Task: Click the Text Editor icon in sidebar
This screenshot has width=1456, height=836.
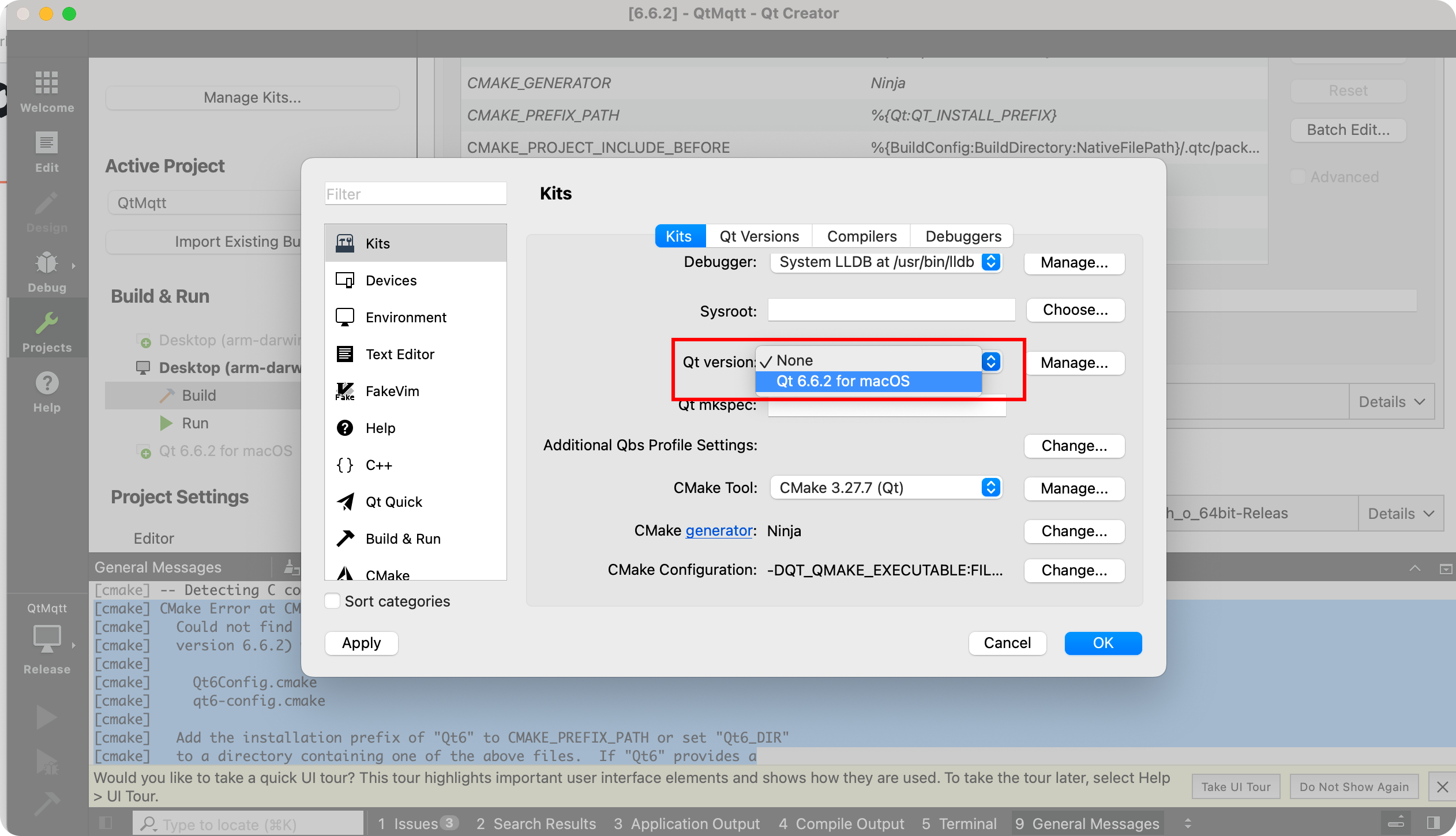Action: [x=345, y=353]
